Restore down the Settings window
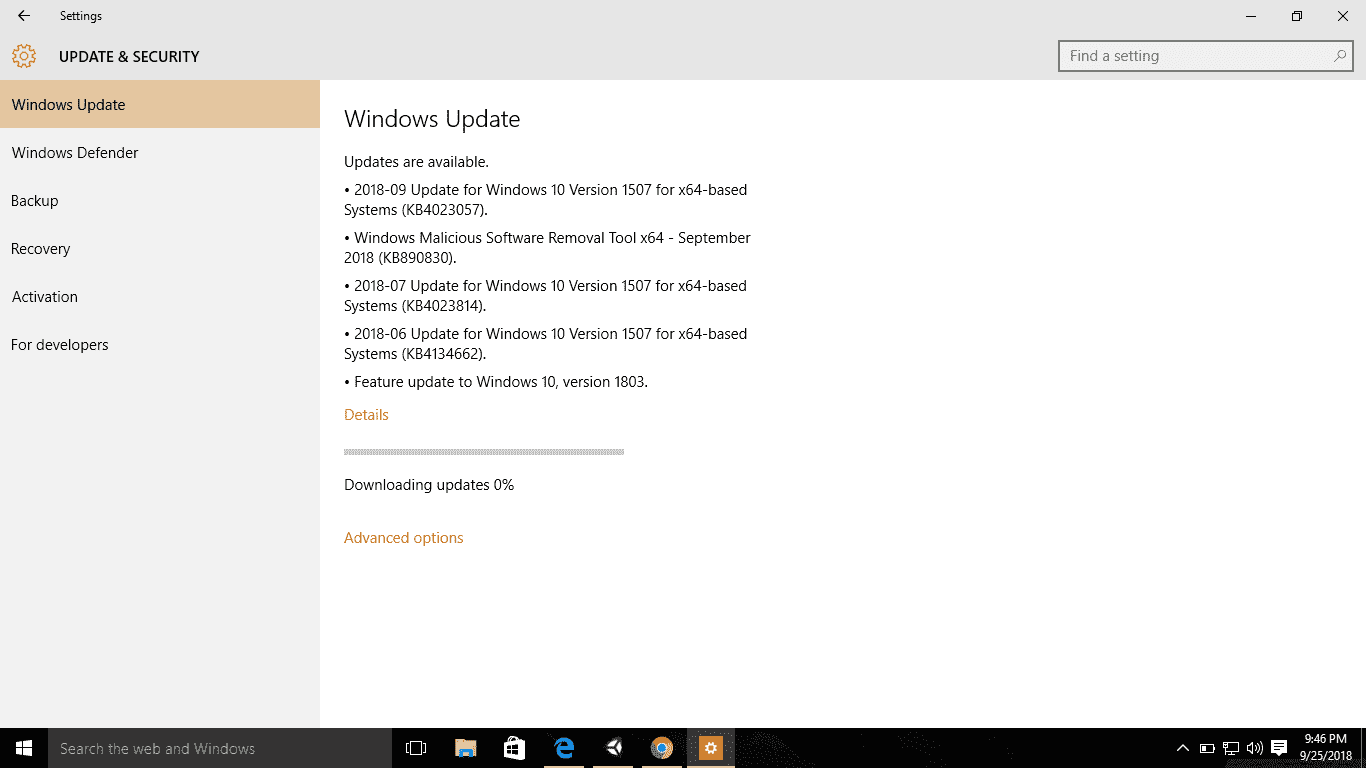 coord(1297,16)
